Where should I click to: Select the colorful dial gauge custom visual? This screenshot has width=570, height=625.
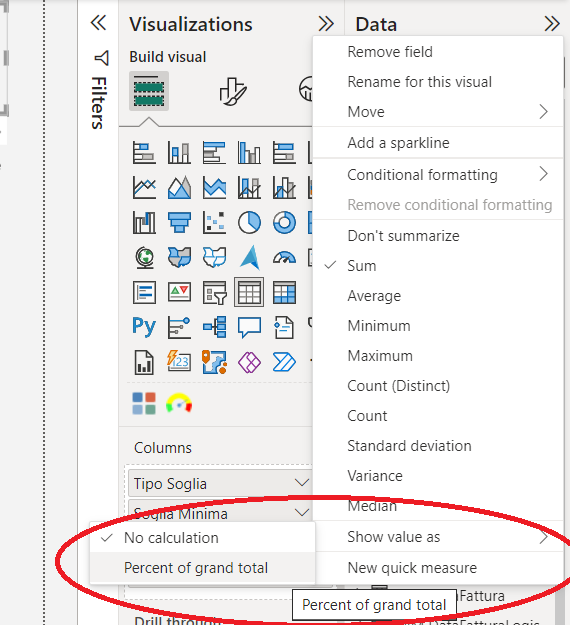coord(179,403)
